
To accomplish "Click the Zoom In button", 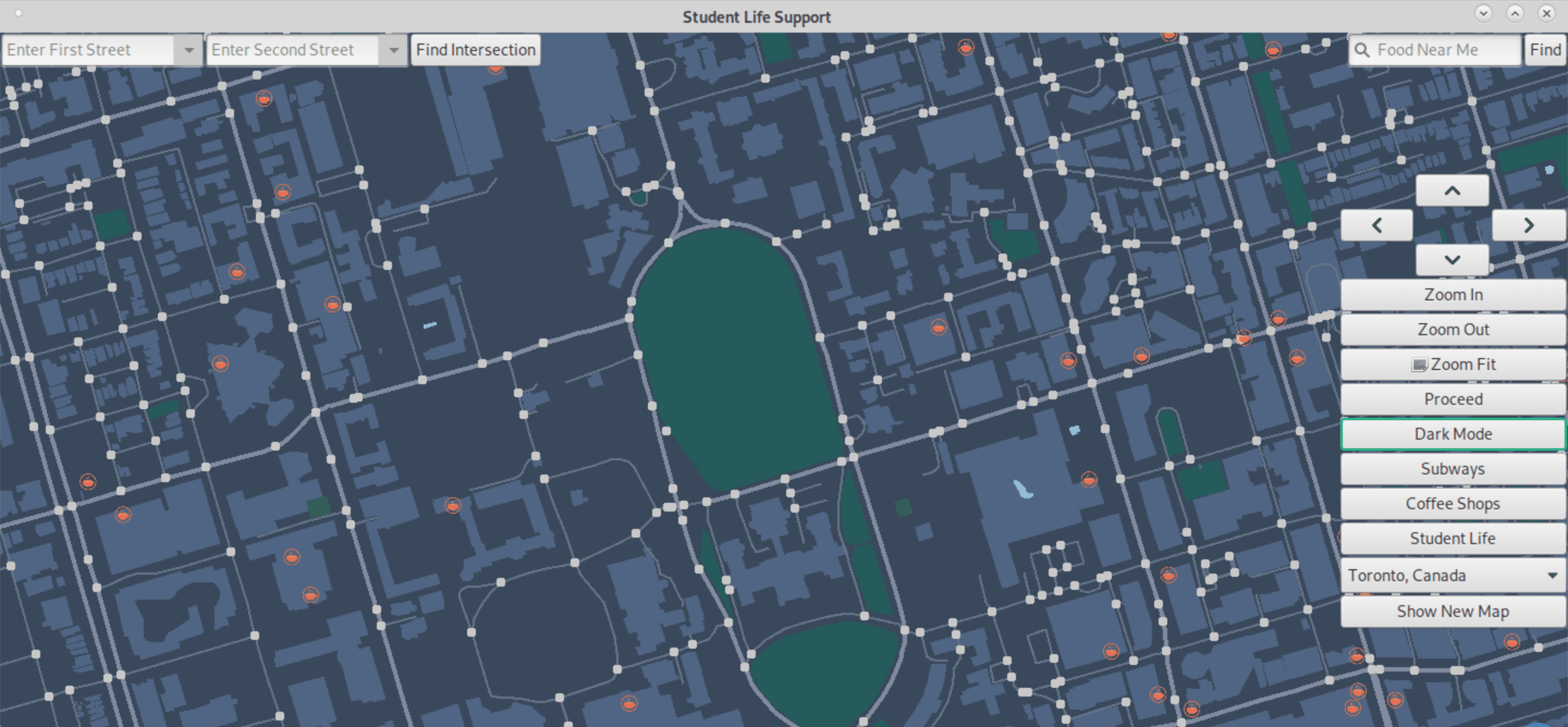I will pyautogui.click(x=1453, y=295).
